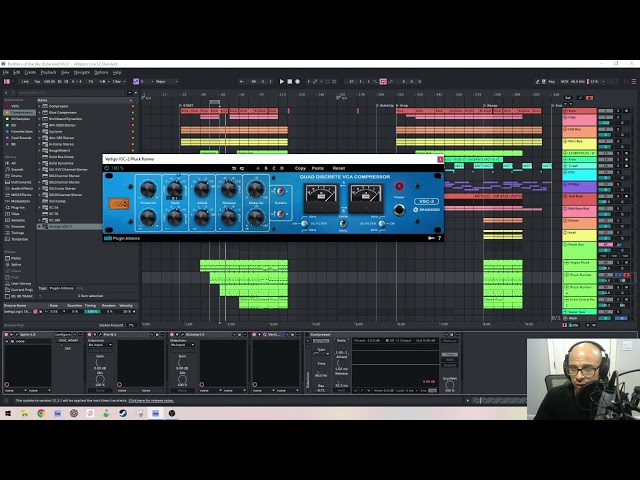Screen dimensions: 640x480
Task: Open the Major scale name dropdown
Action: (x=166, y=82)
